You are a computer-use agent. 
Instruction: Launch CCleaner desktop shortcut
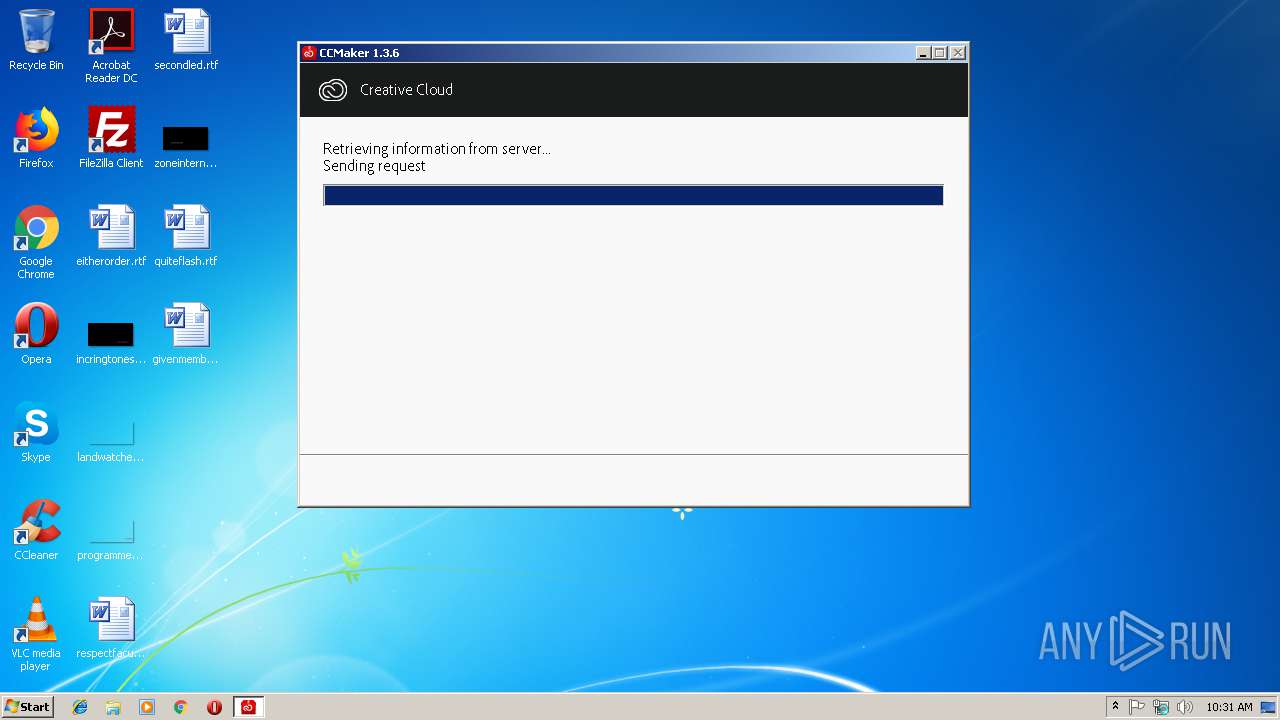point(36,530)
